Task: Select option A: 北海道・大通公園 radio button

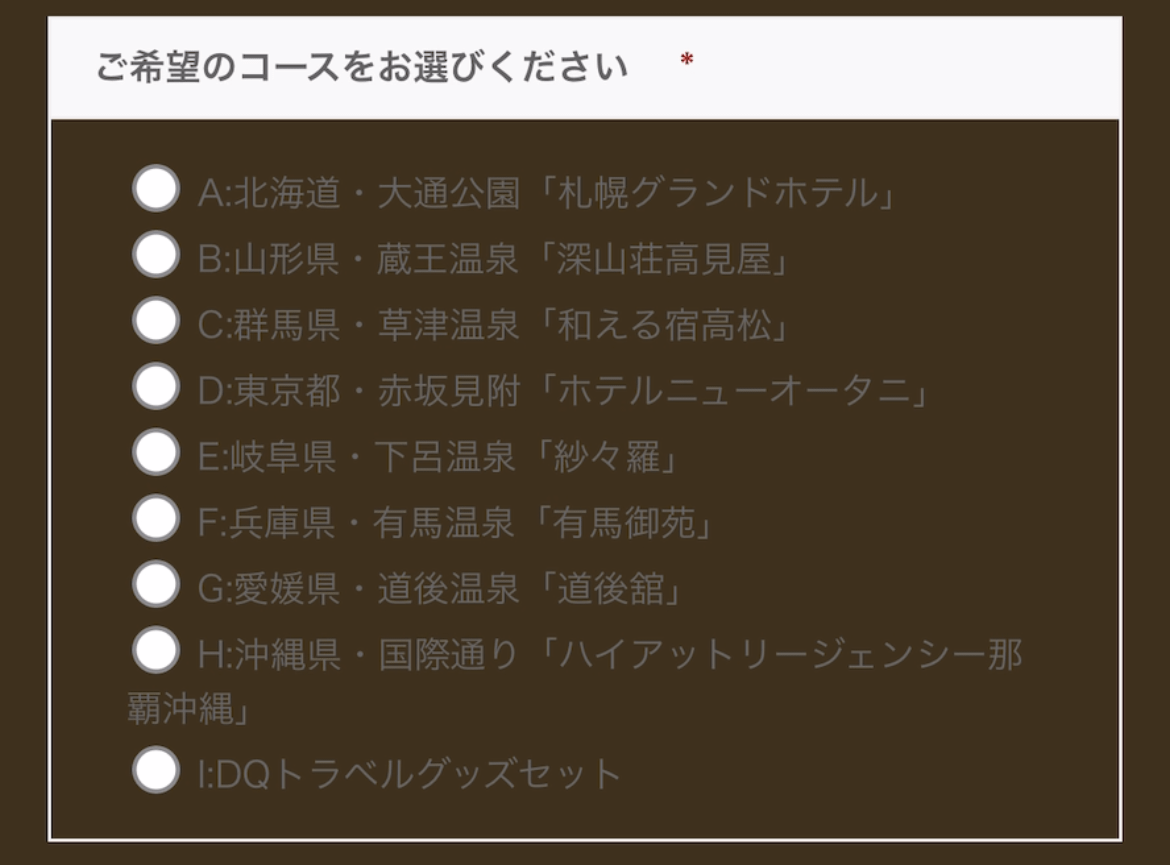Action: point(155,190)
